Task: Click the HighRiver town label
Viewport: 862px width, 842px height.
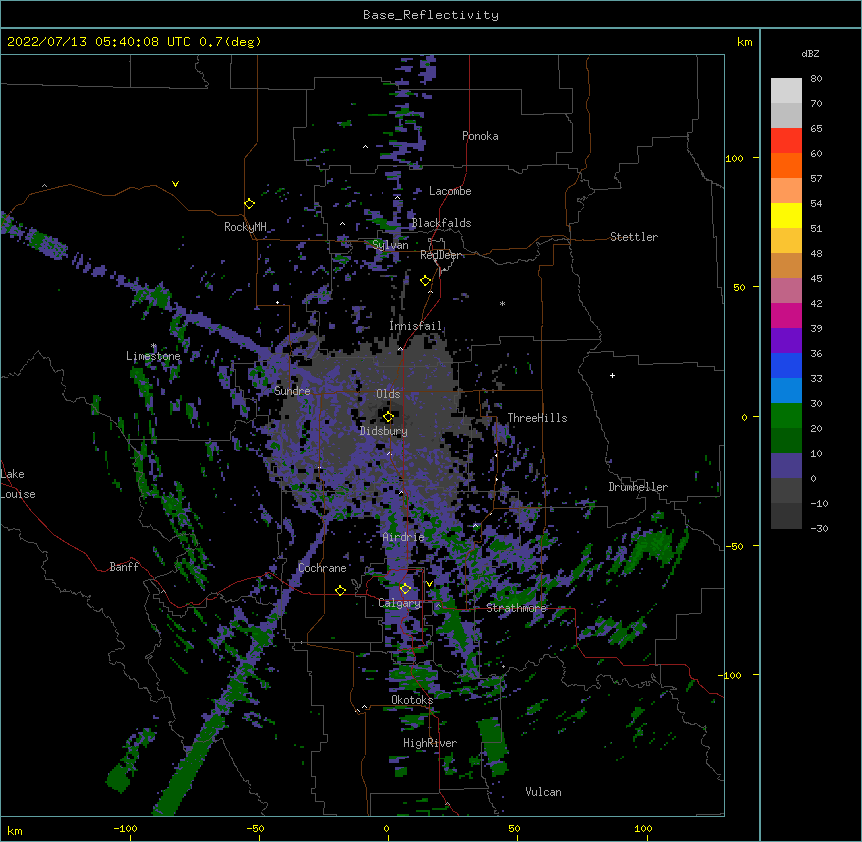Action: pyautogui.click(x=430, y=743)
